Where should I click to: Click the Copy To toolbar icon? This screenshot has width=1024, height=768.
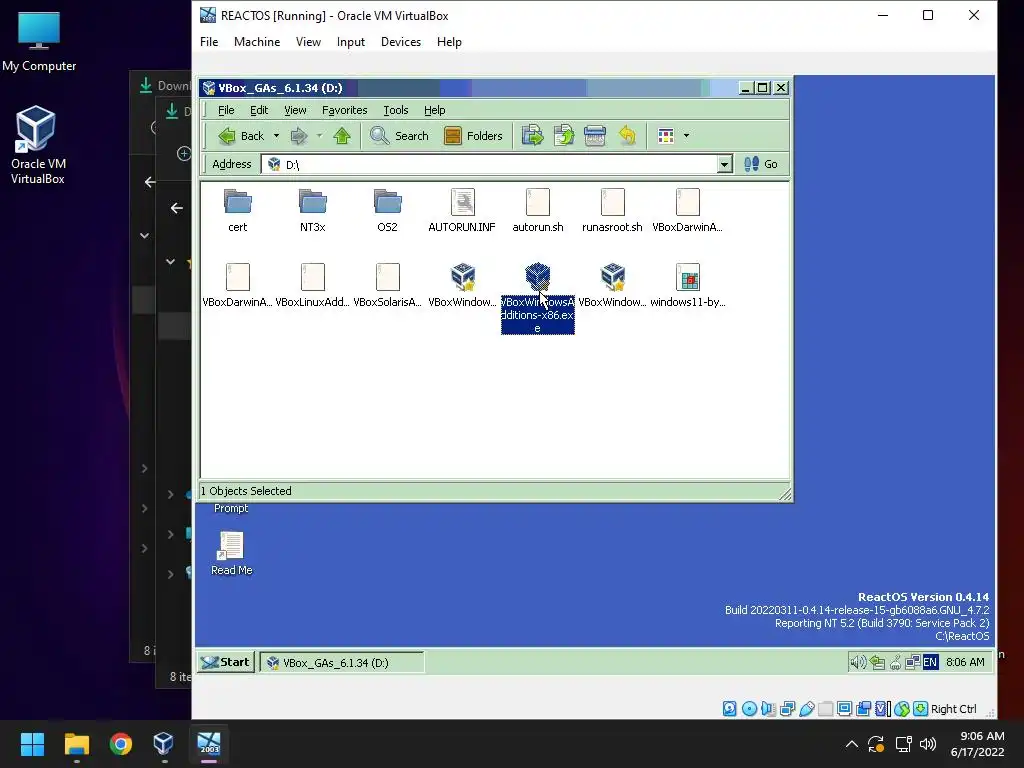564,136
